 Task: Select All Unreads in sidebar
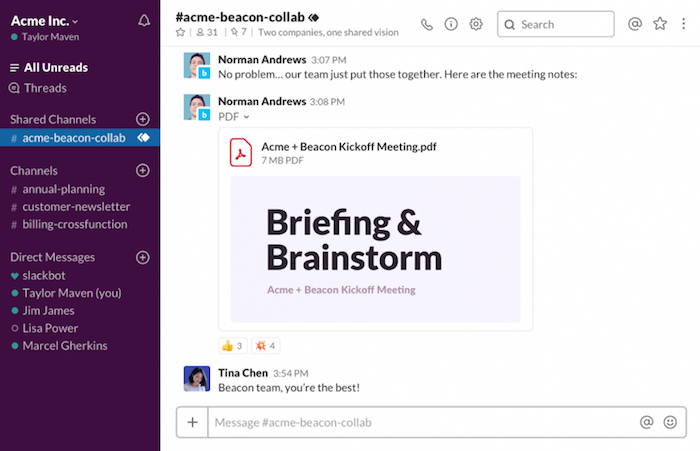(x=55, y=68)
